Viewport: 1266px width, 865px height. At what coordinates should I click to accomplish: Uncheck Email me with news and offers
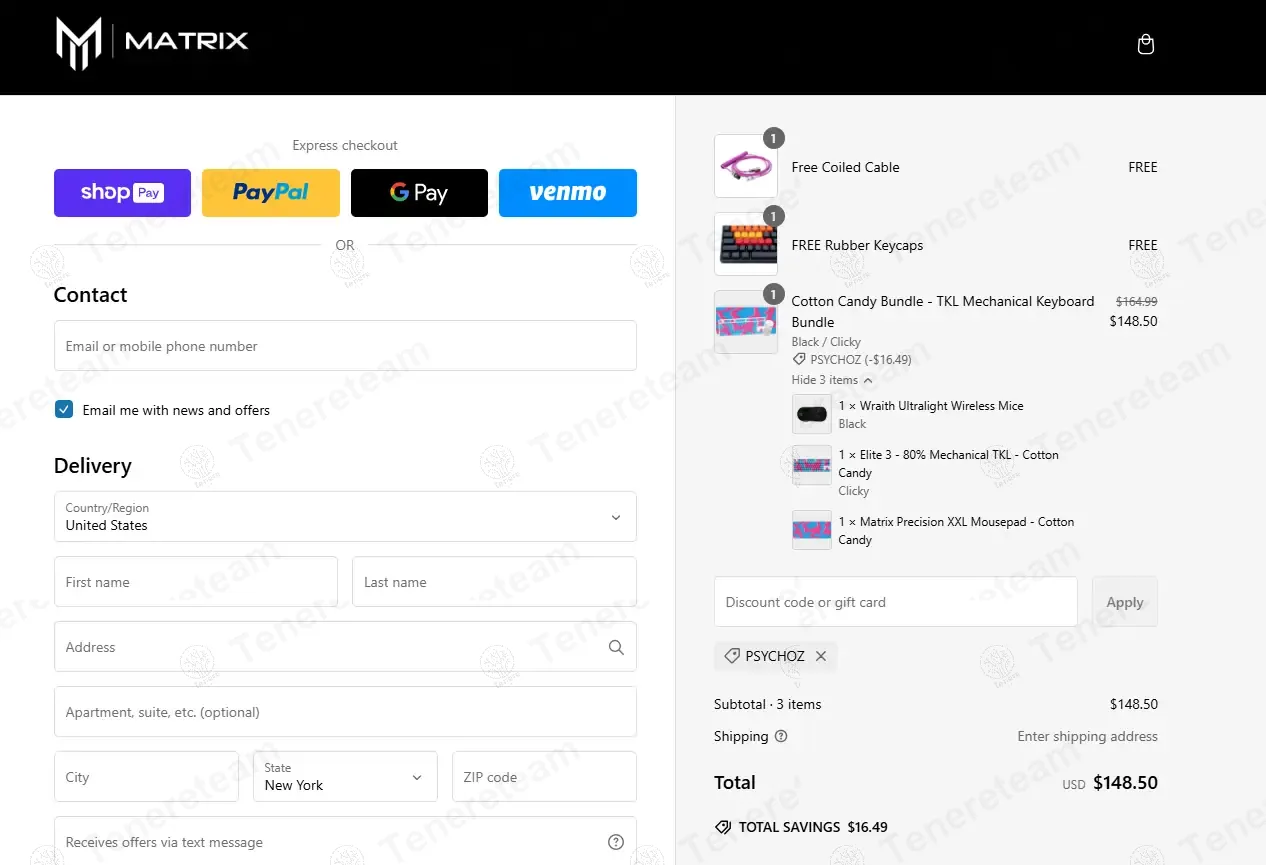click(x=64, y=409)
